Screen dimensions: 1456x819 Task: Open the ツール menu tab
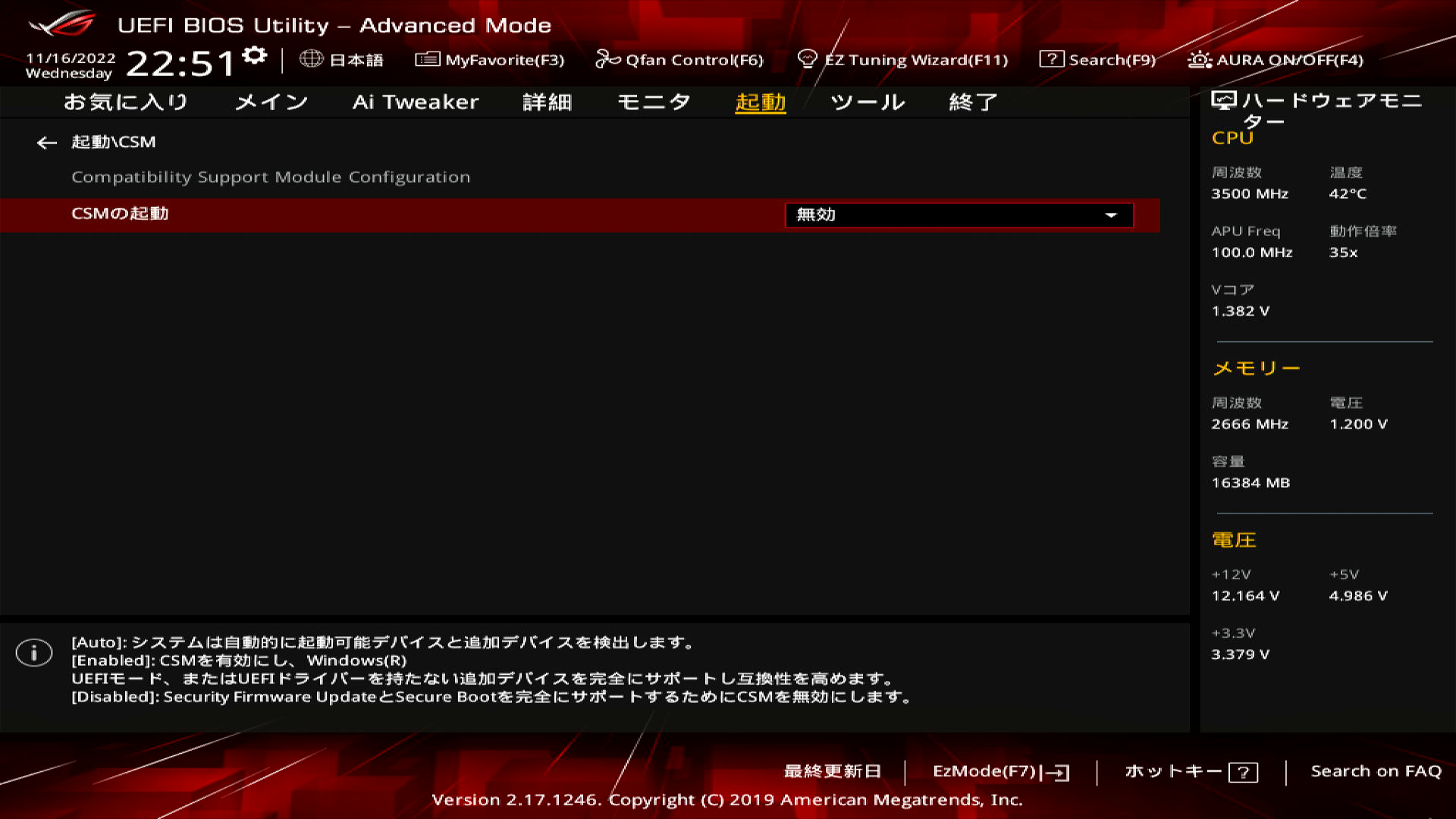(x=867, y=102)
